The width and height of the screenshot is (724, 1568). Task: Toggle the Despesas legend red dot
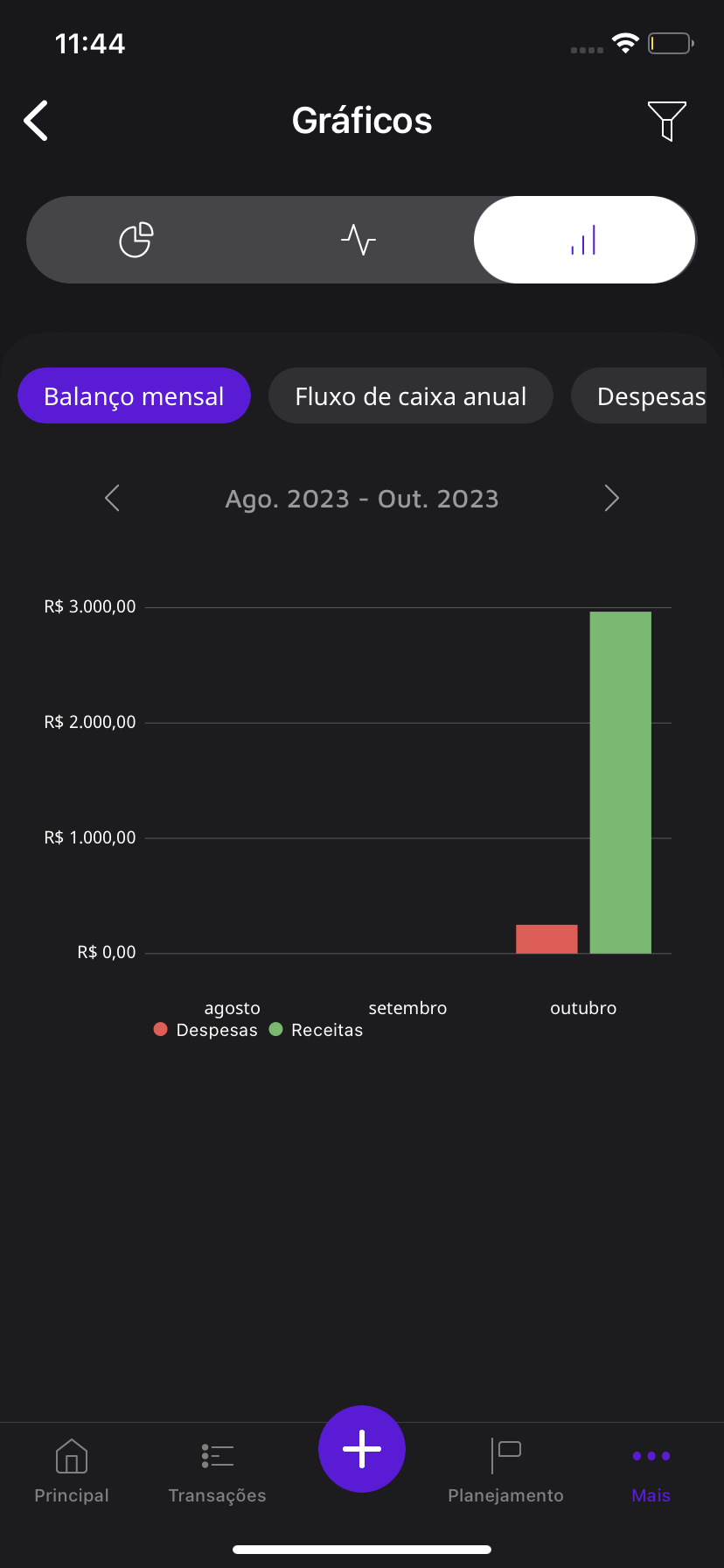(x=160, y=1030)
